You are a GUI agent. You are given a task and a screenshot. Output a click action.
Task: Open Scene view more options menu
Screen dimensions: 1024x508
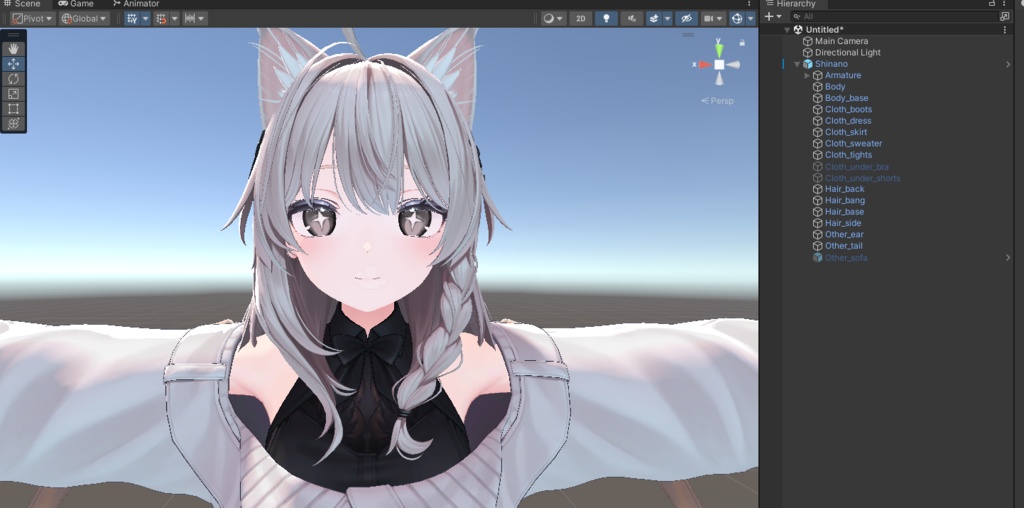[749, 4]
